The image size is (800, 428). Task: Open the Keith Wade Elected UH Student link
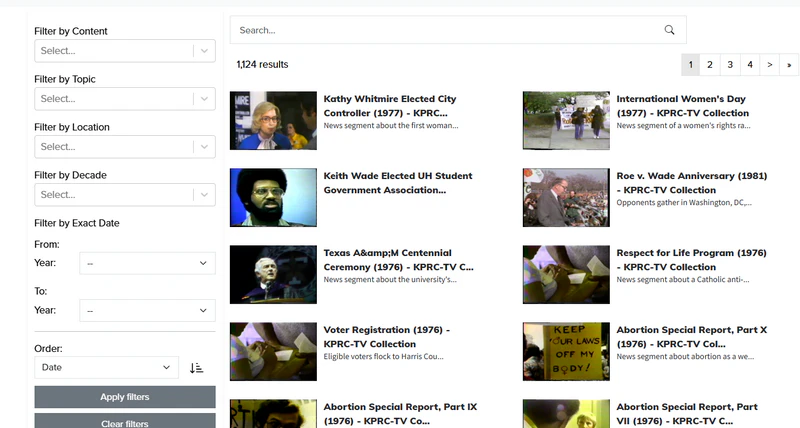pyautogui.click(x=398, y=182)
